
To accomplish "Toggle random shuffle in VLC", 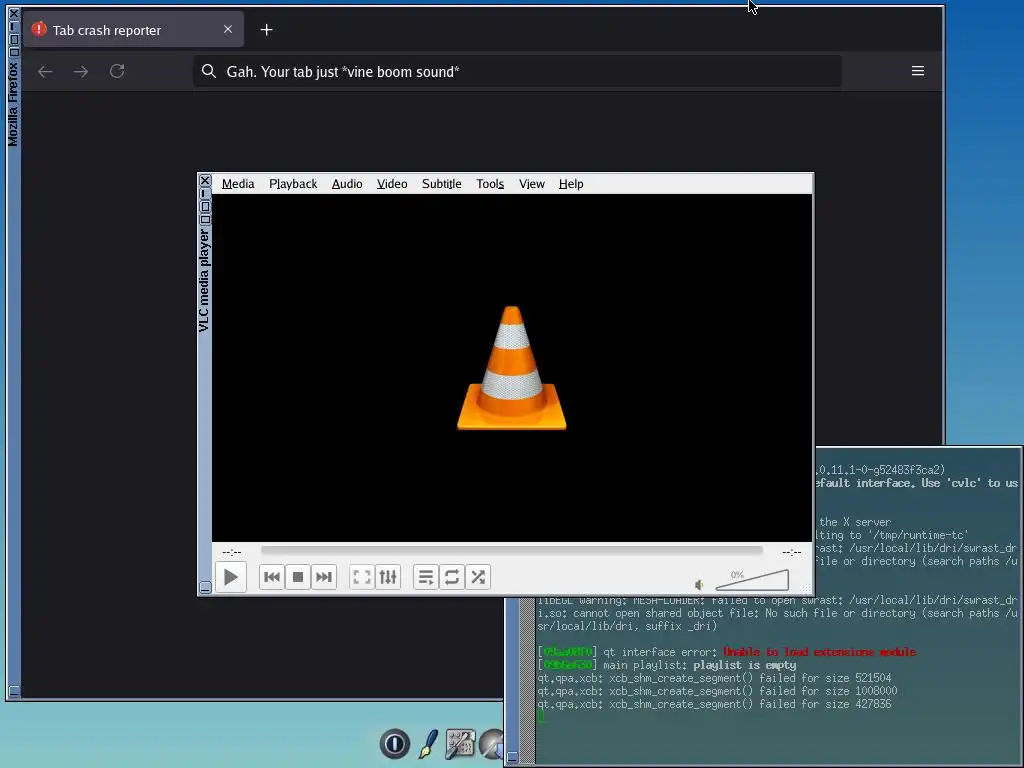I will (478, 577).
